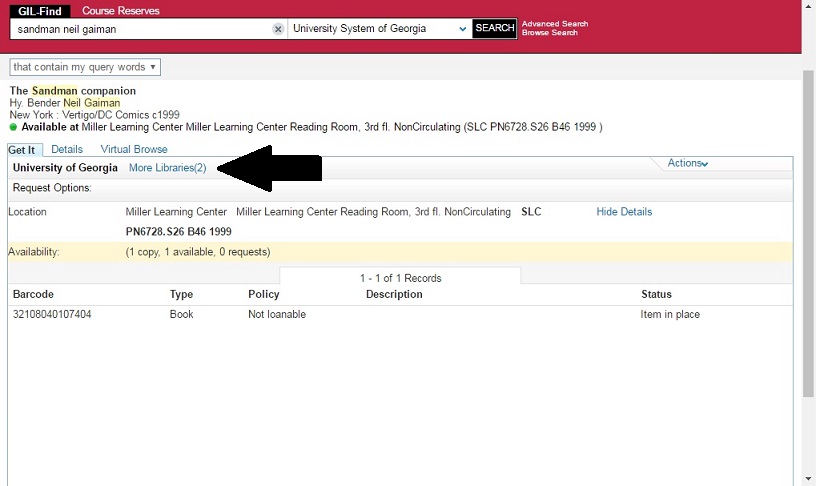Click the green availability dot icon
This screenshot has width=816, height=486.
(x=13, y=128)
